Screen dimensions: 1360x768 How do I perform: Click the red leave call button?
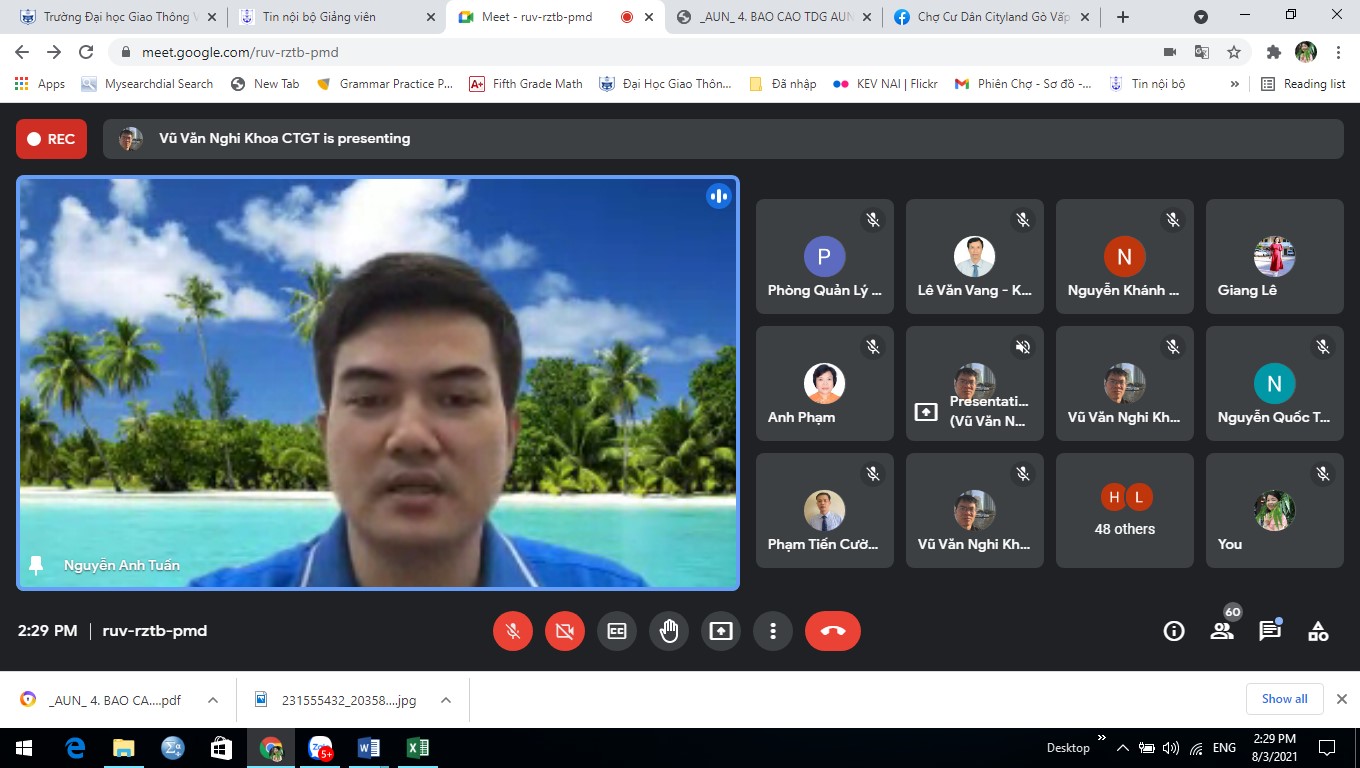832,631
